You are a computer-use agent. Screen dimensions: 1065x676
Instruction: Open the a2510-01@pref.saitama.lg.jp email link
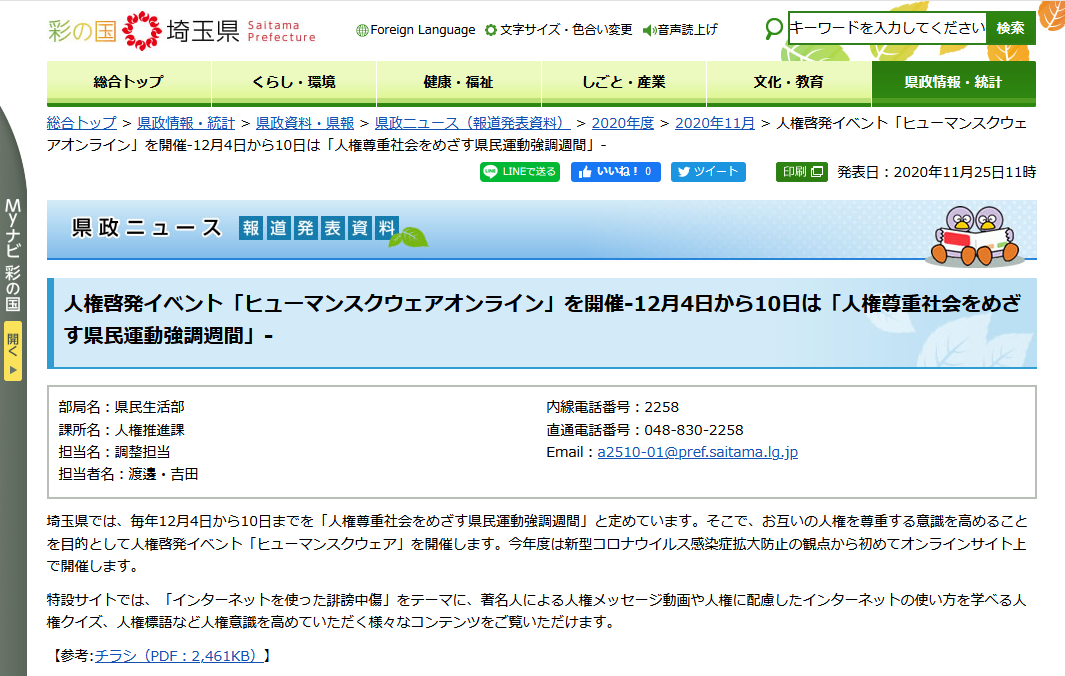[697, 452]
